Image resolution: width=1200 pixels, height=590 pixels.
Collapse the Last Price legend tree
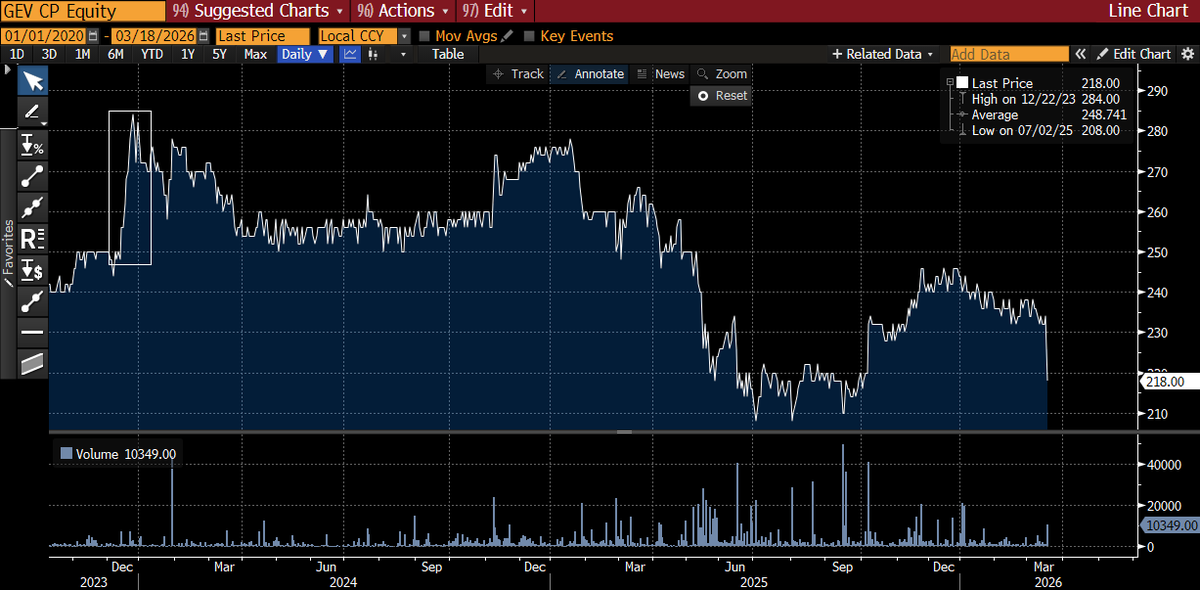[949, 83]
